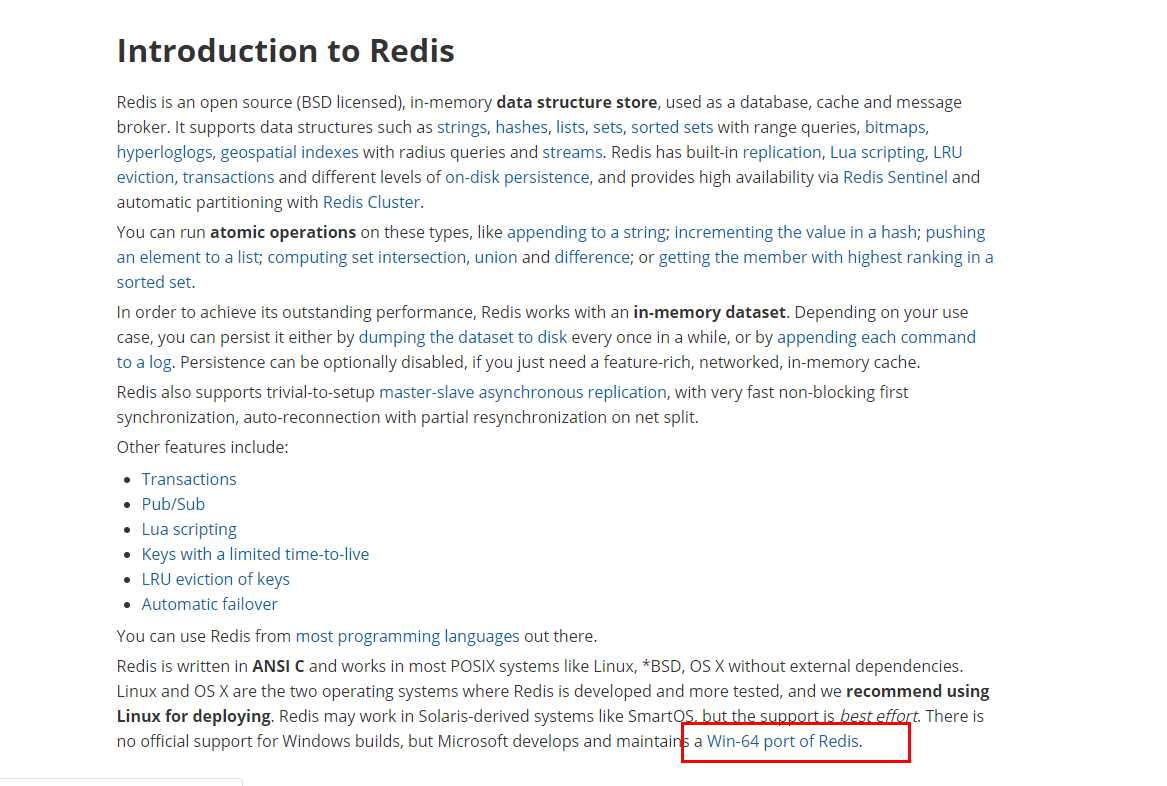Follow dumping the dataset to disk link
1167x786 pixels.
[x=462, y=337]
